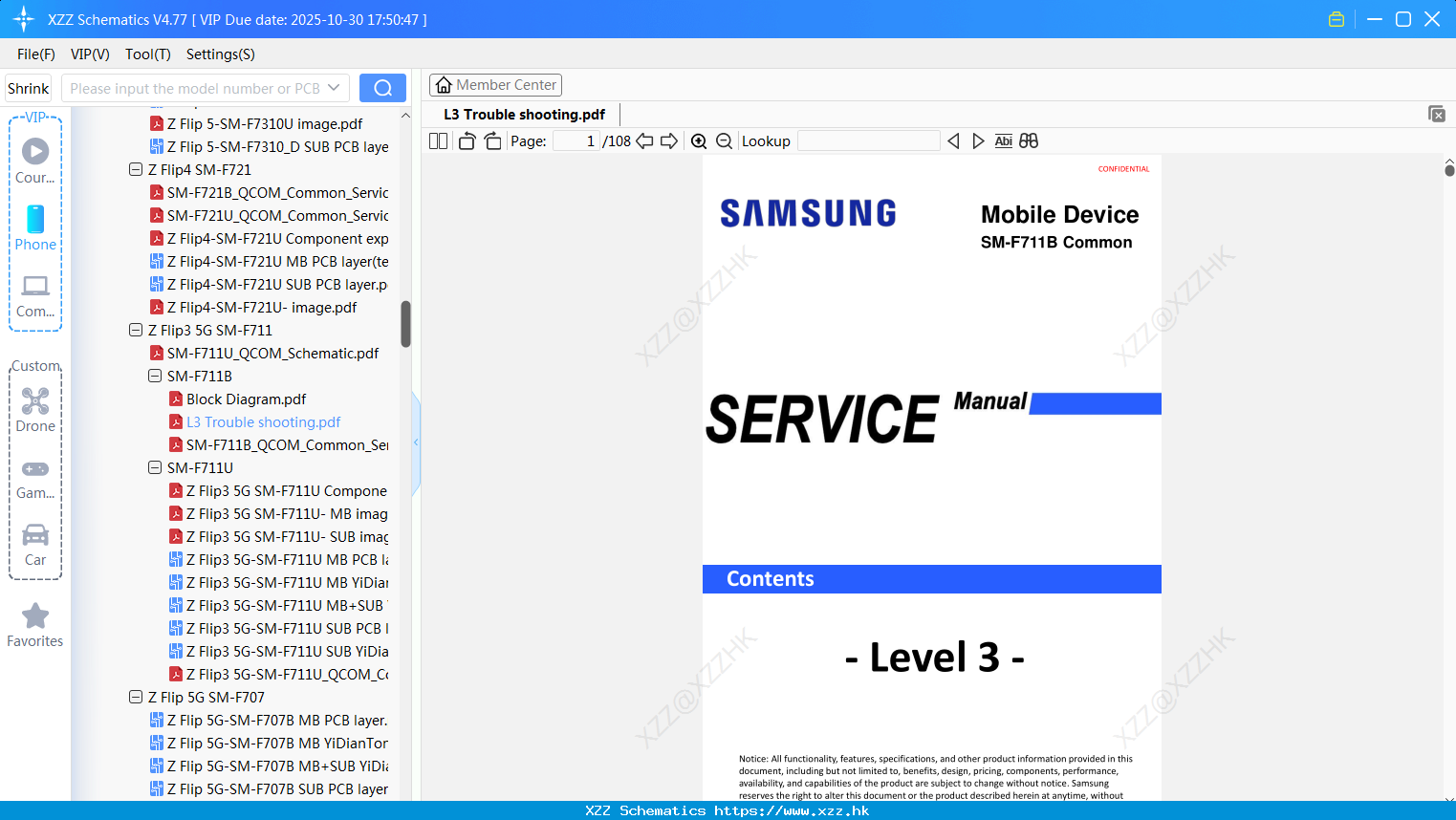This screenshot has width=1456, height=820.
Task: Go to previous page arrow
Action: pyautogui.click(x=645, y=140)
